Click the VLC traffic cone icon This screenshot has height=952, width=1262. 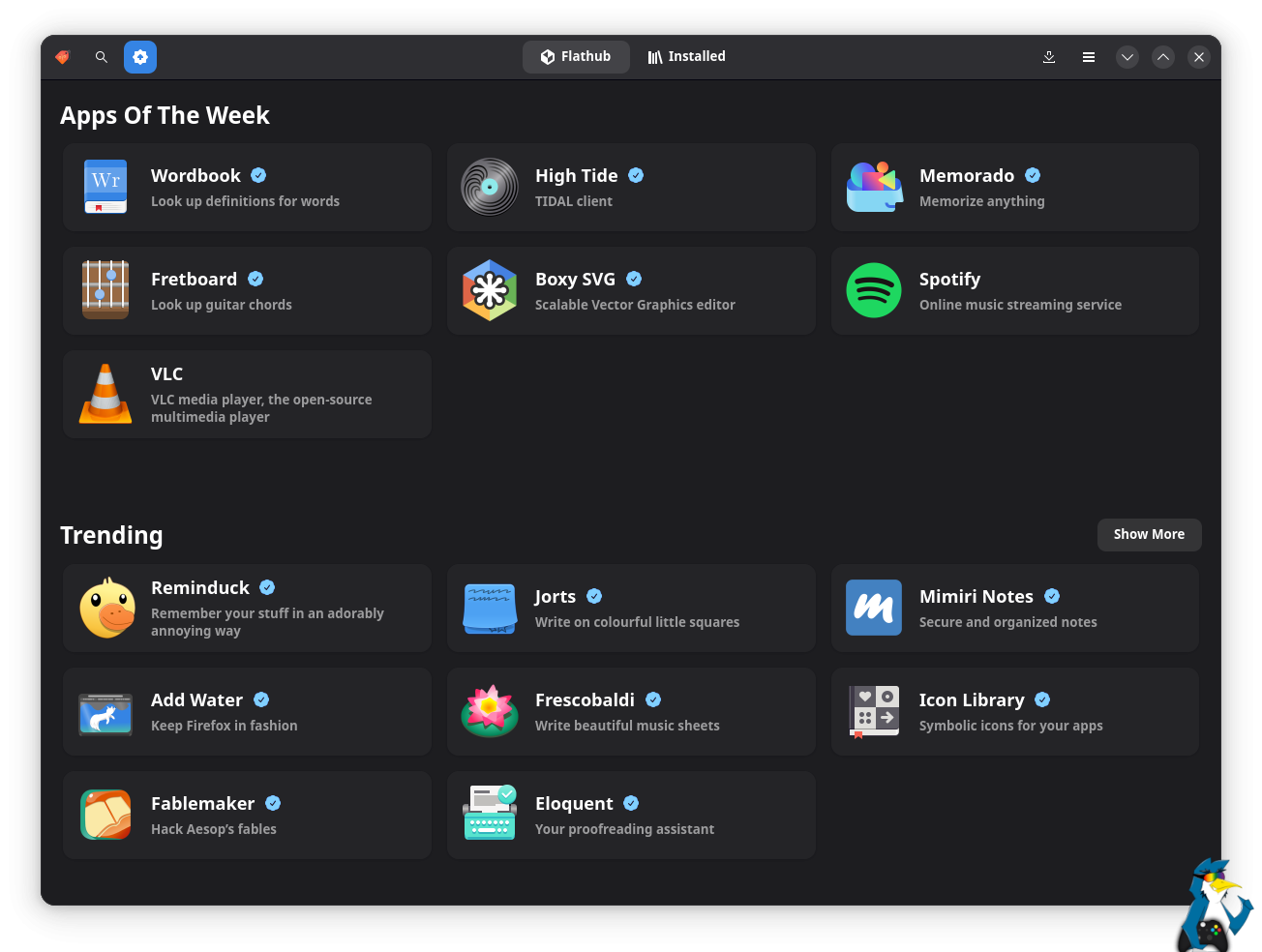pos(105,394)
